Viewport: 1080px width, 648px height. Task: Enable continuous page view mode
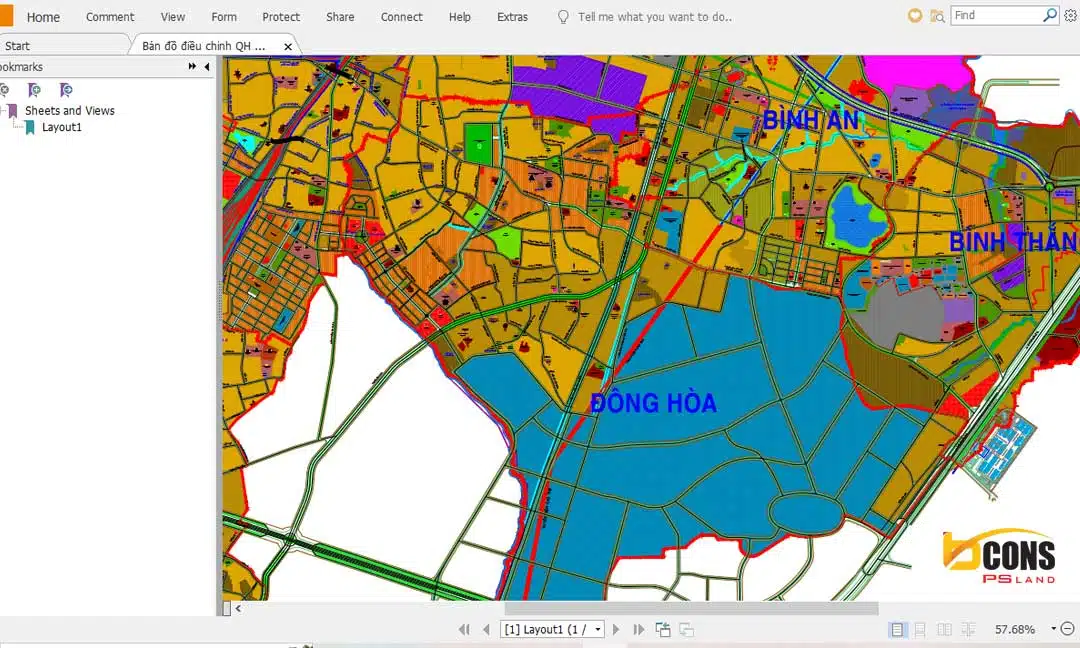[x=920, y=629]
